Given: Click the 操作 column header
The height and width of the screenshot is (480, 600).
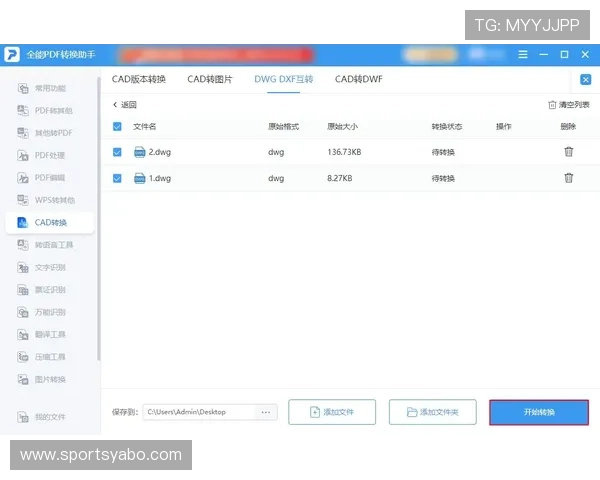Looking at the screenshot, I should [503, 126].
